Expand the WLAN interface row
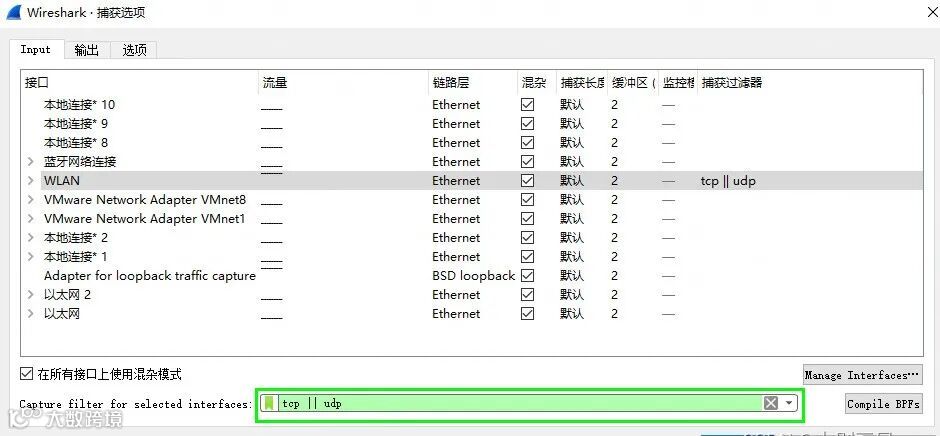Image resolution: width=940 pixels, height=436 pixels. point(31,181)
